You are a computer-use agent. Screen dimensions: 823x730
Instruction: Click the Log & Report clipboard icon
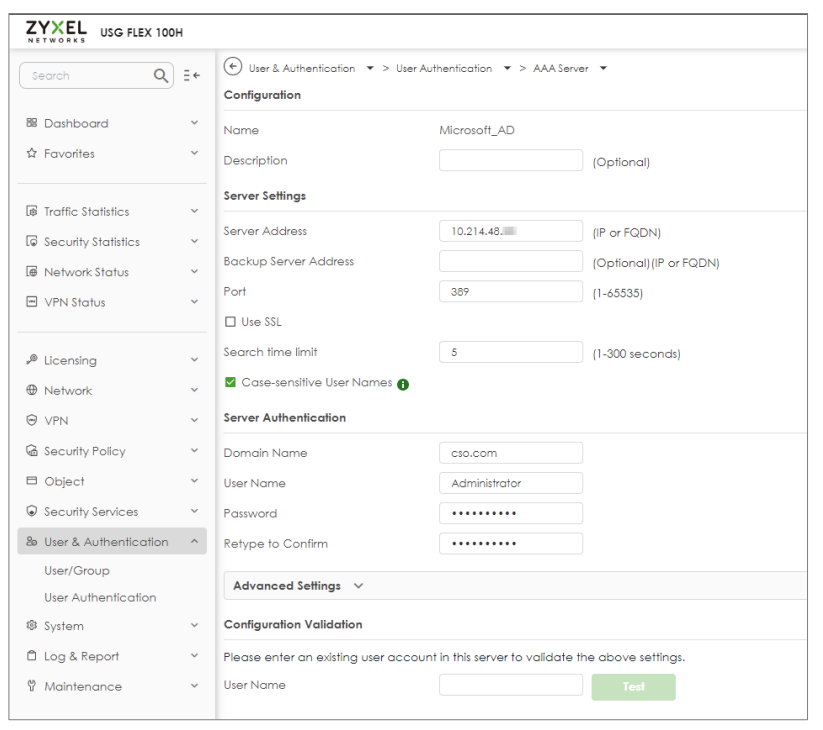pos(31,656)
